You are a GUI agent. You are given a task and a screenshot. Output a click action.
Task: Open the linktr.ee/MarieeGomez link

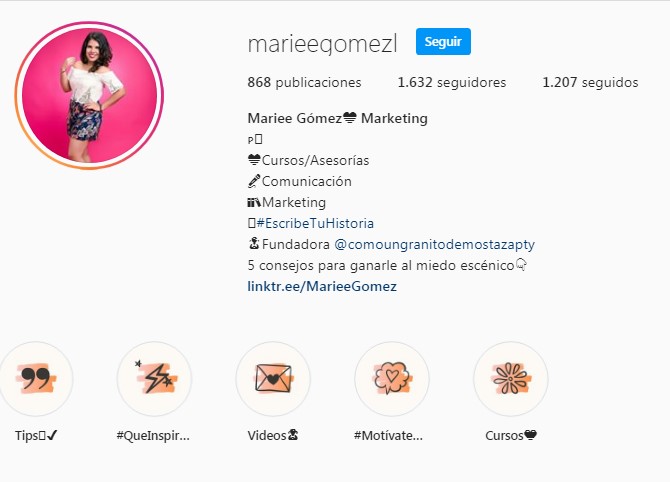(322, 286)
